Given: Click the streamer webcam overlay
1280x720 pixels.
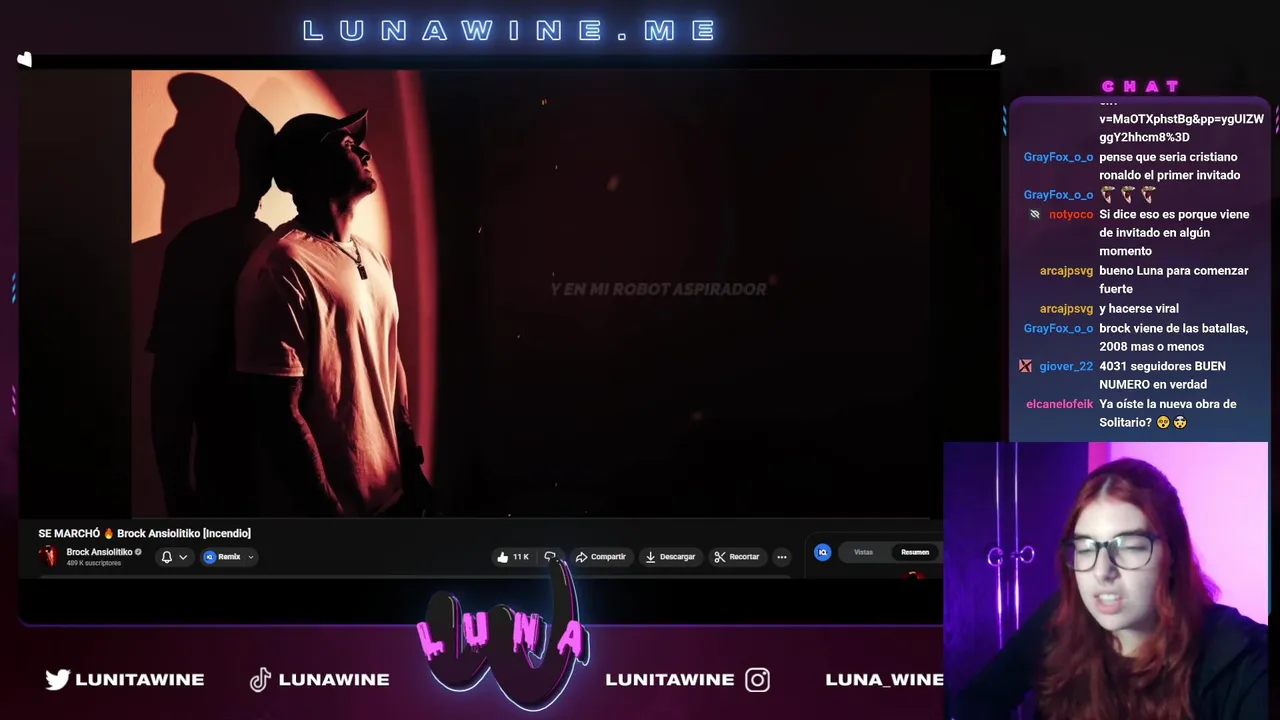Looking at the screenshot, I should pyautogui.click(x=1106, y=581).
